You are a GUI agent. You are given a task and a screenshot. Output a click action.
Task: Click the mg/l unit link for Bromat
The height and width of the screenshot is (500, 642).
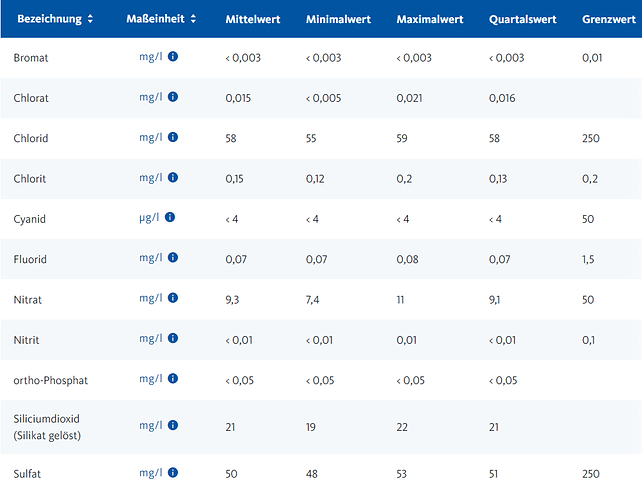[151, 57]
